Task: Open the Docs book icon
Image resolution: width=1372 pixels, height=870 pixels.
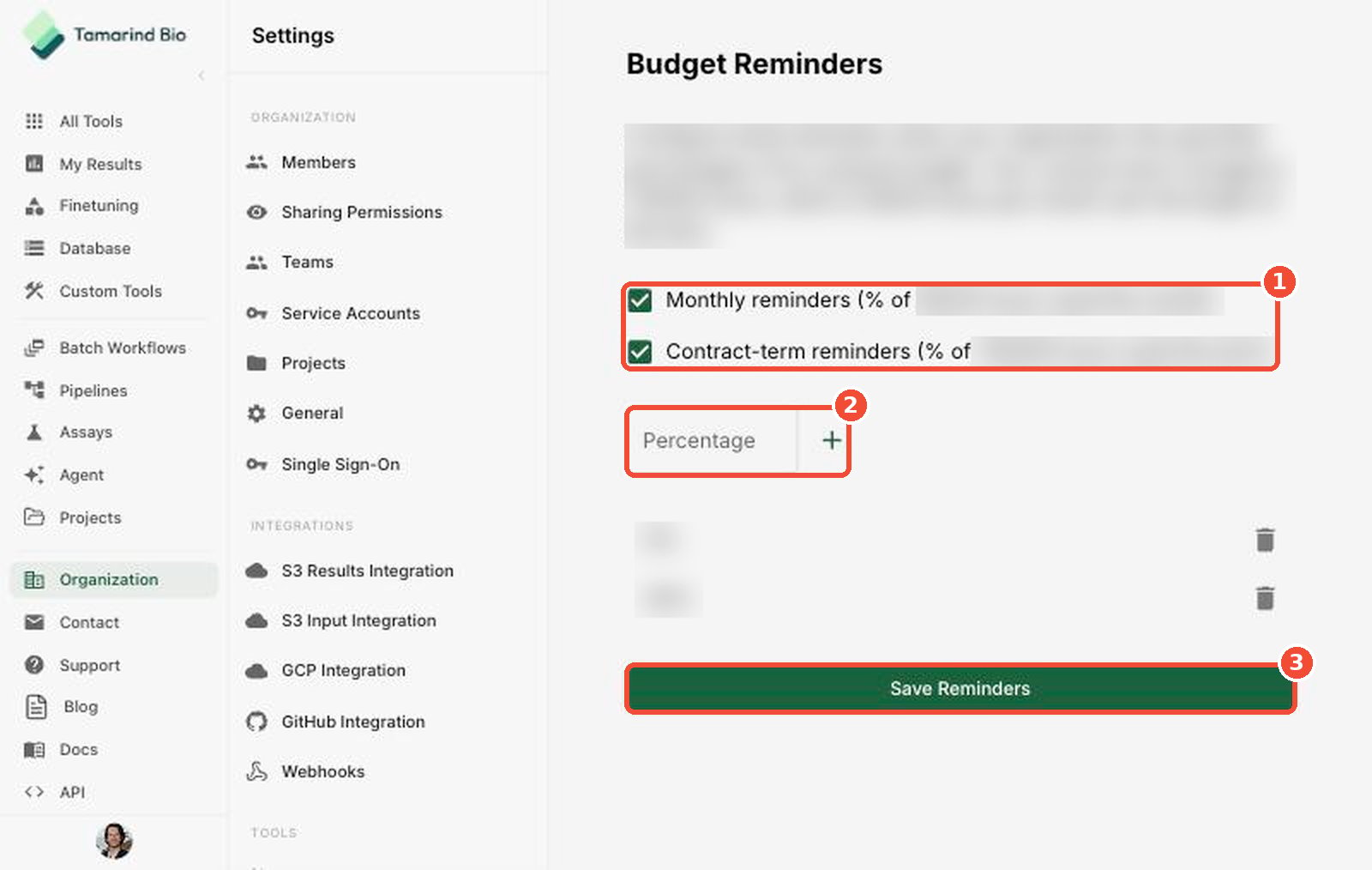Action: (34, 749)
